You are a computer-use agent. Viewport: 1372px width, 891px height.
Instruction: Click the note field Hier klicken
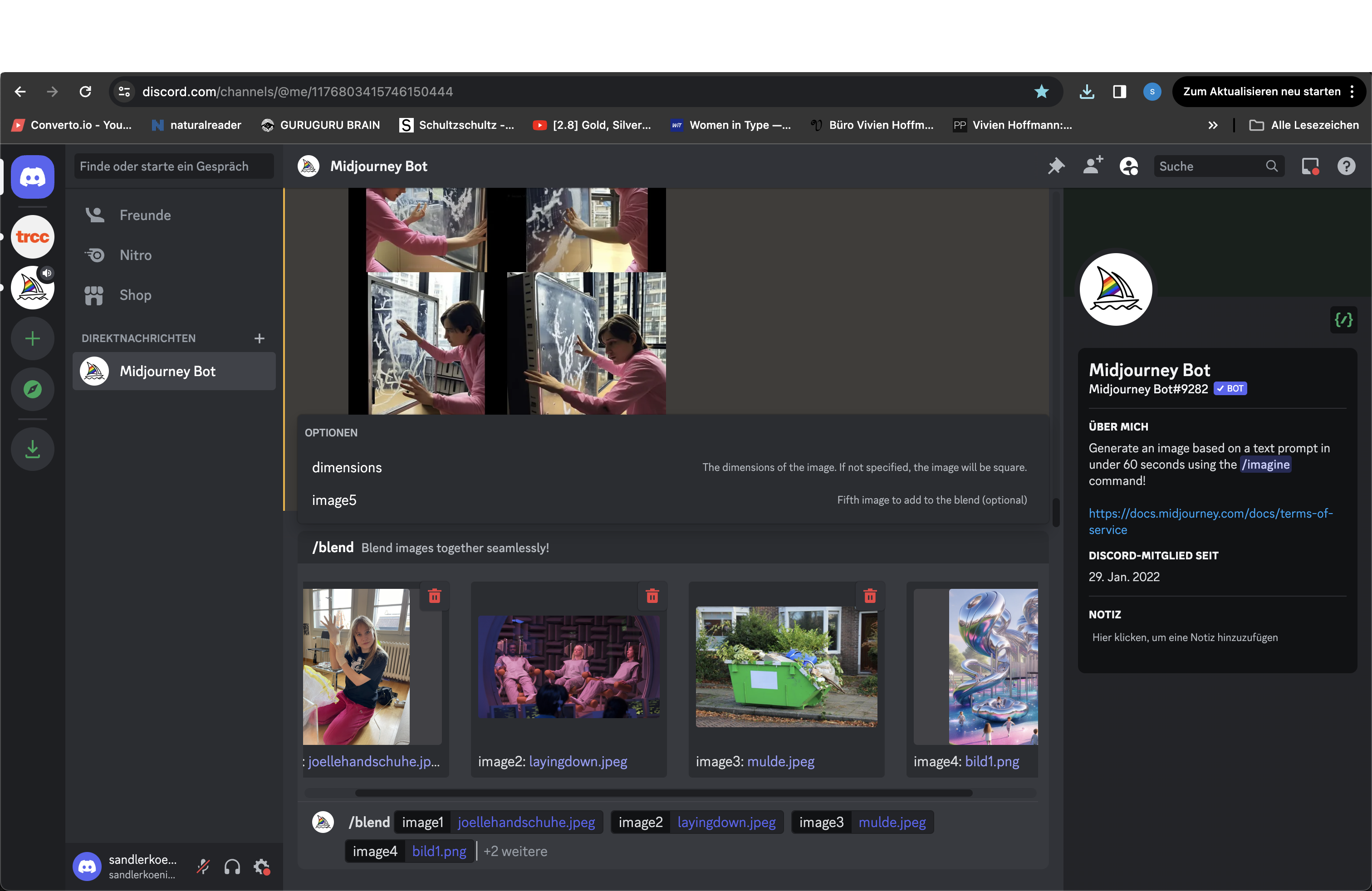(1216, 637)
